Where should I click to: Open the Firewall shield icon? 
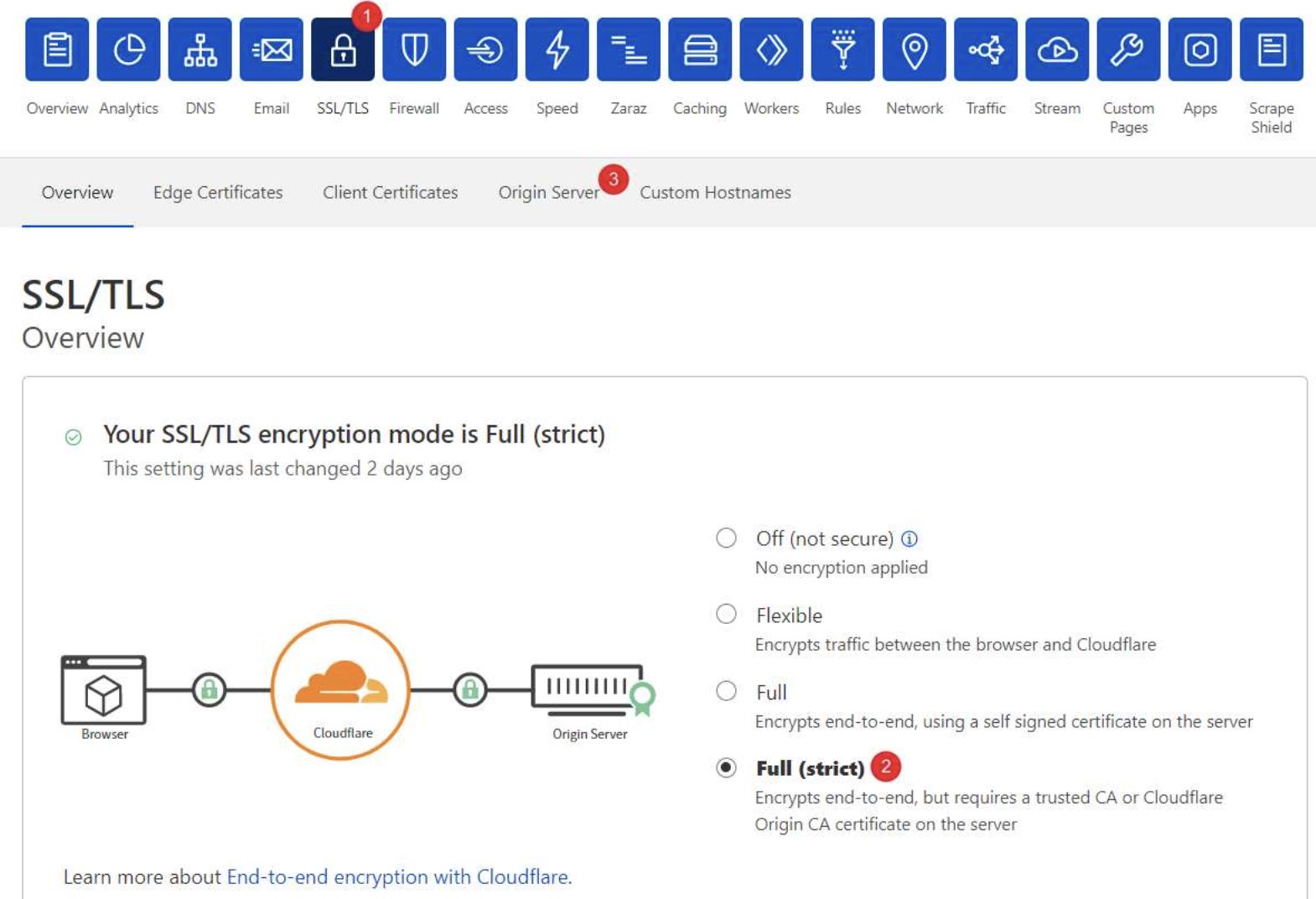(x=414, y=49)
